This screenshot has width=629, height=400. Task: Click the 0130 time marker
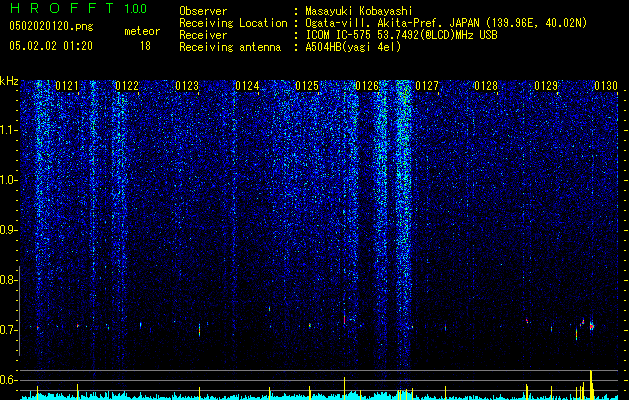coord(606,86)
